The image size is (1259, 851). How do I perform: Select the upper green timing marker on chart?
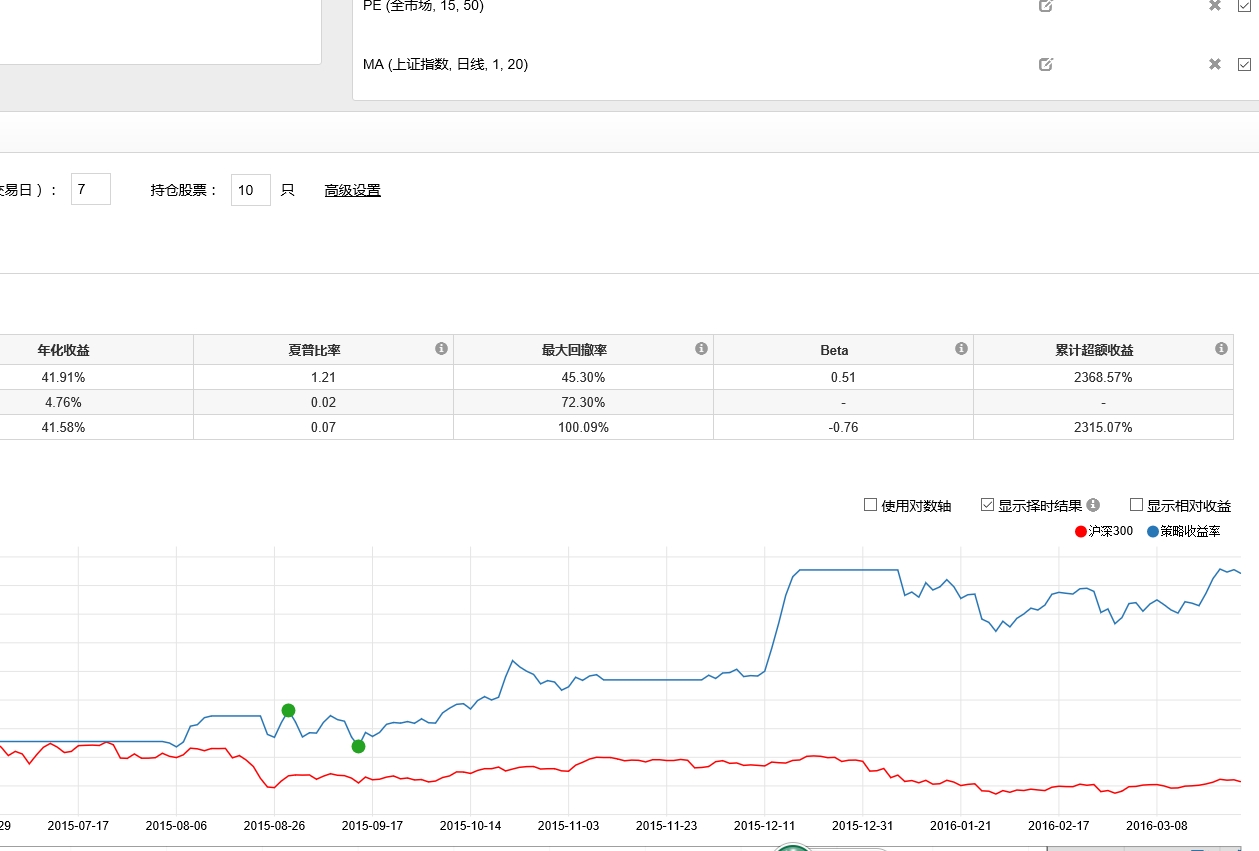point(288,710)
